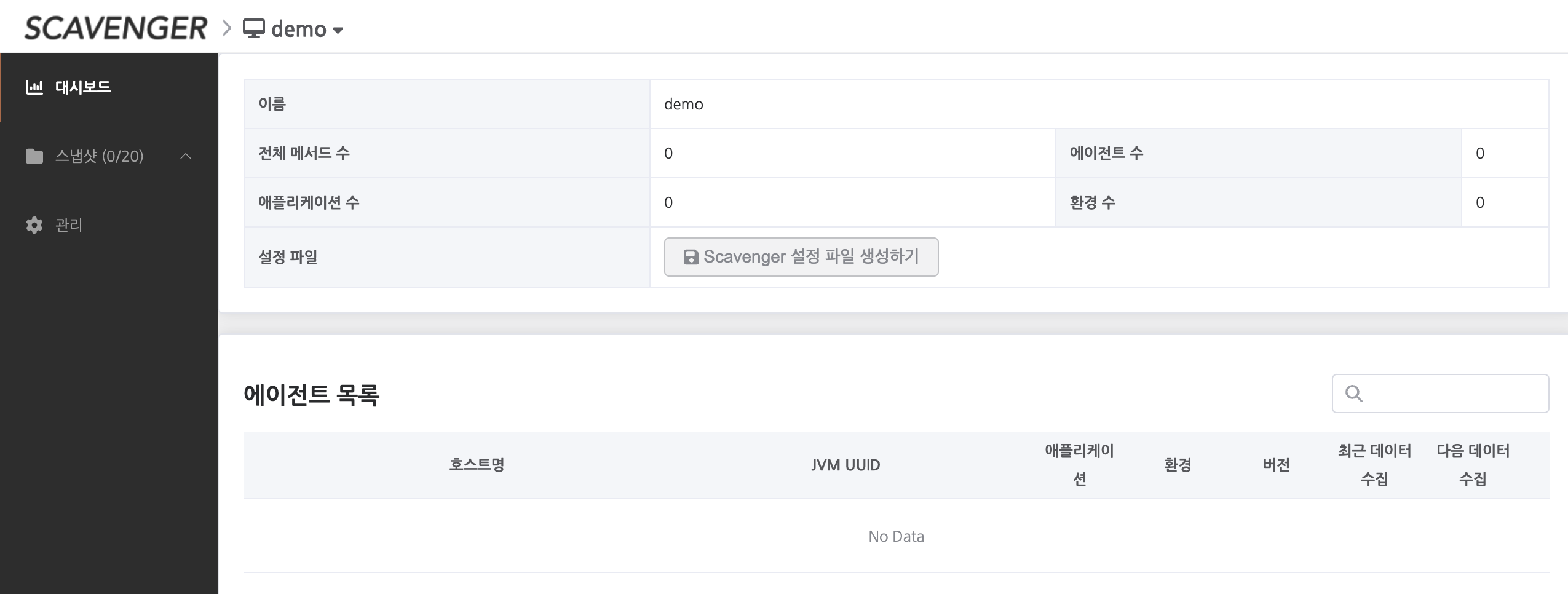1568x594 pixels.
Task: Open the demo workspace dropdown arrow
Action: [338, 30]
